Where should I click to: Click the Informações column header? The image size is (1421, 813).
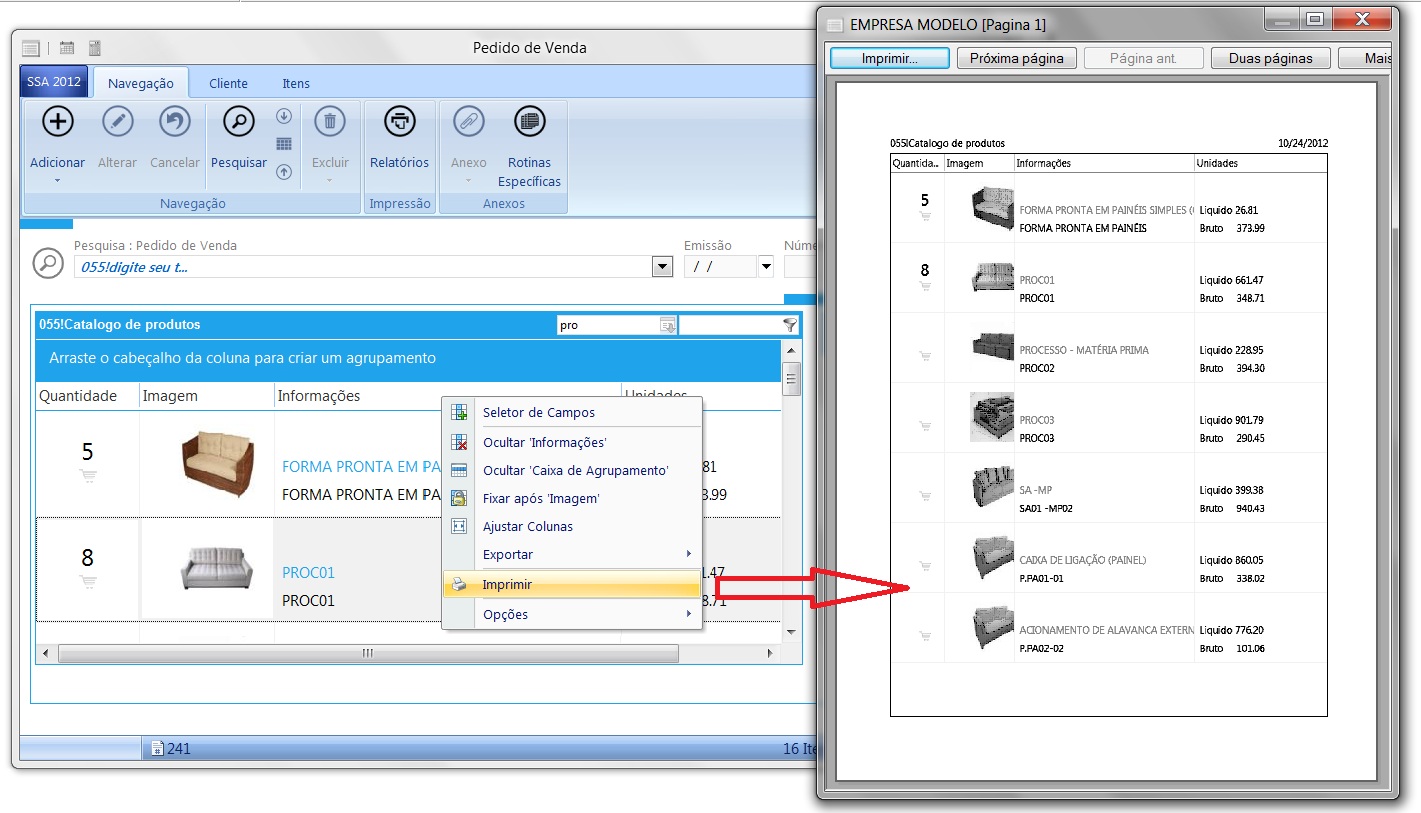447,396
